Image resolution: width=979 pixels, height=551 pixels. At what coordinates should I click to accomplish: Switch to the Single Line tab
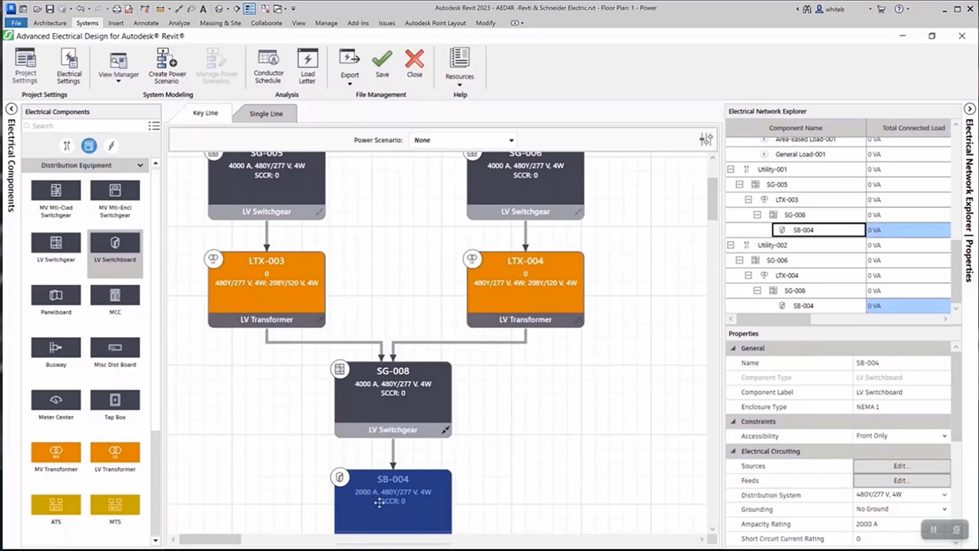click(x=266, y=114)
